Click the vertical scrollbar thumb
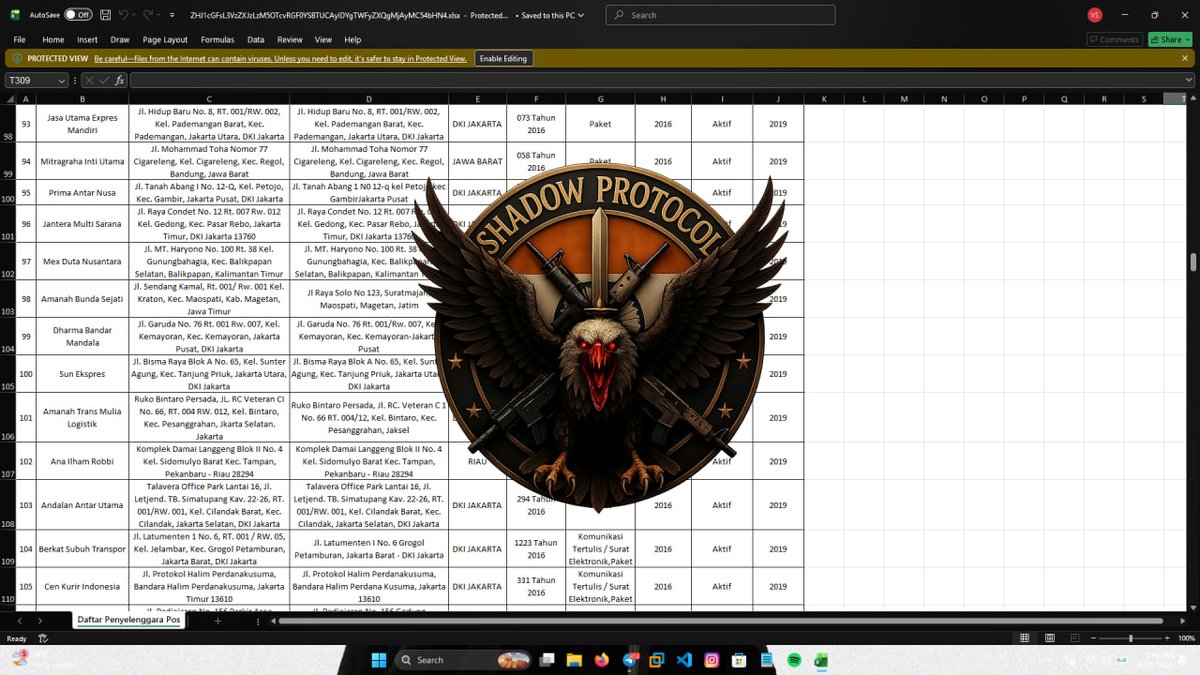Image resolution: width=1200 pixels, height=675 pixels. click(1192, 261)
